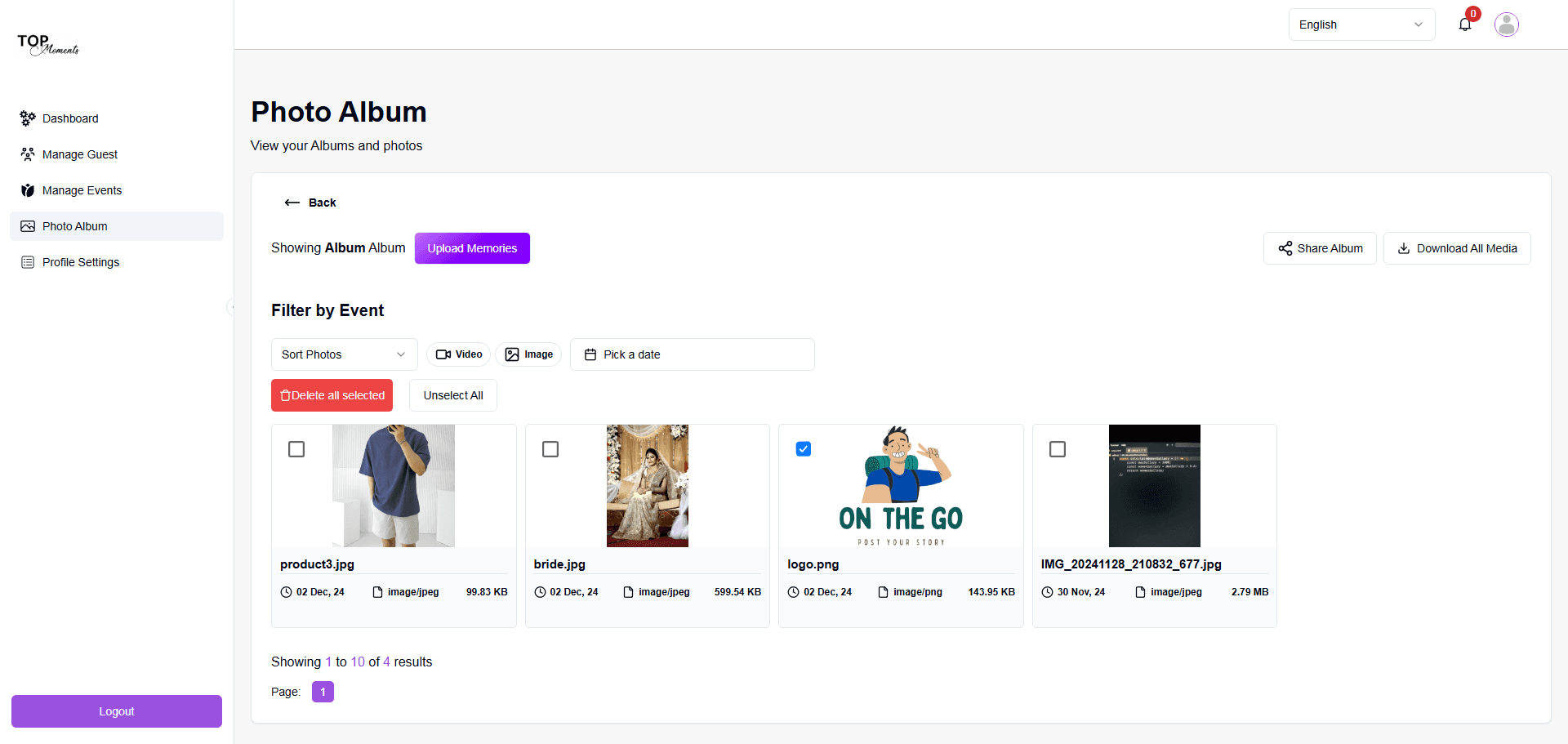Open the notifications bell icon
This screenshot has width=1568, height=744.
(x=1465, y=25)
